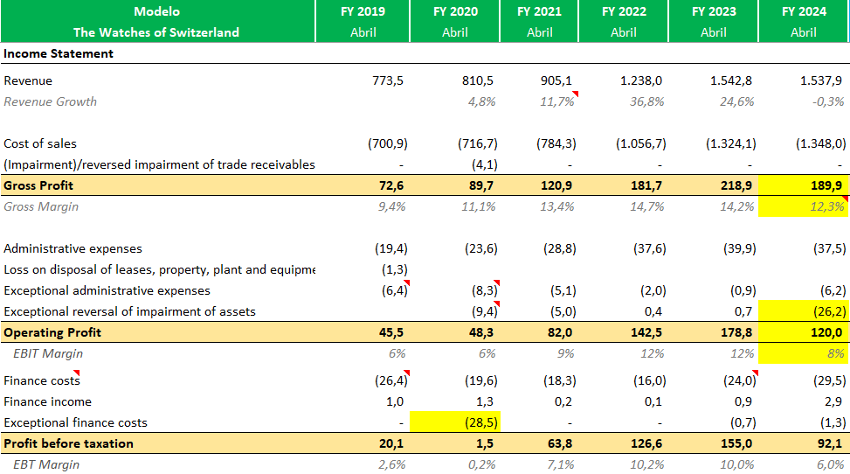
Task: Click FY 2019 revenue value 773,5
Action: click(x=388, y=81)
